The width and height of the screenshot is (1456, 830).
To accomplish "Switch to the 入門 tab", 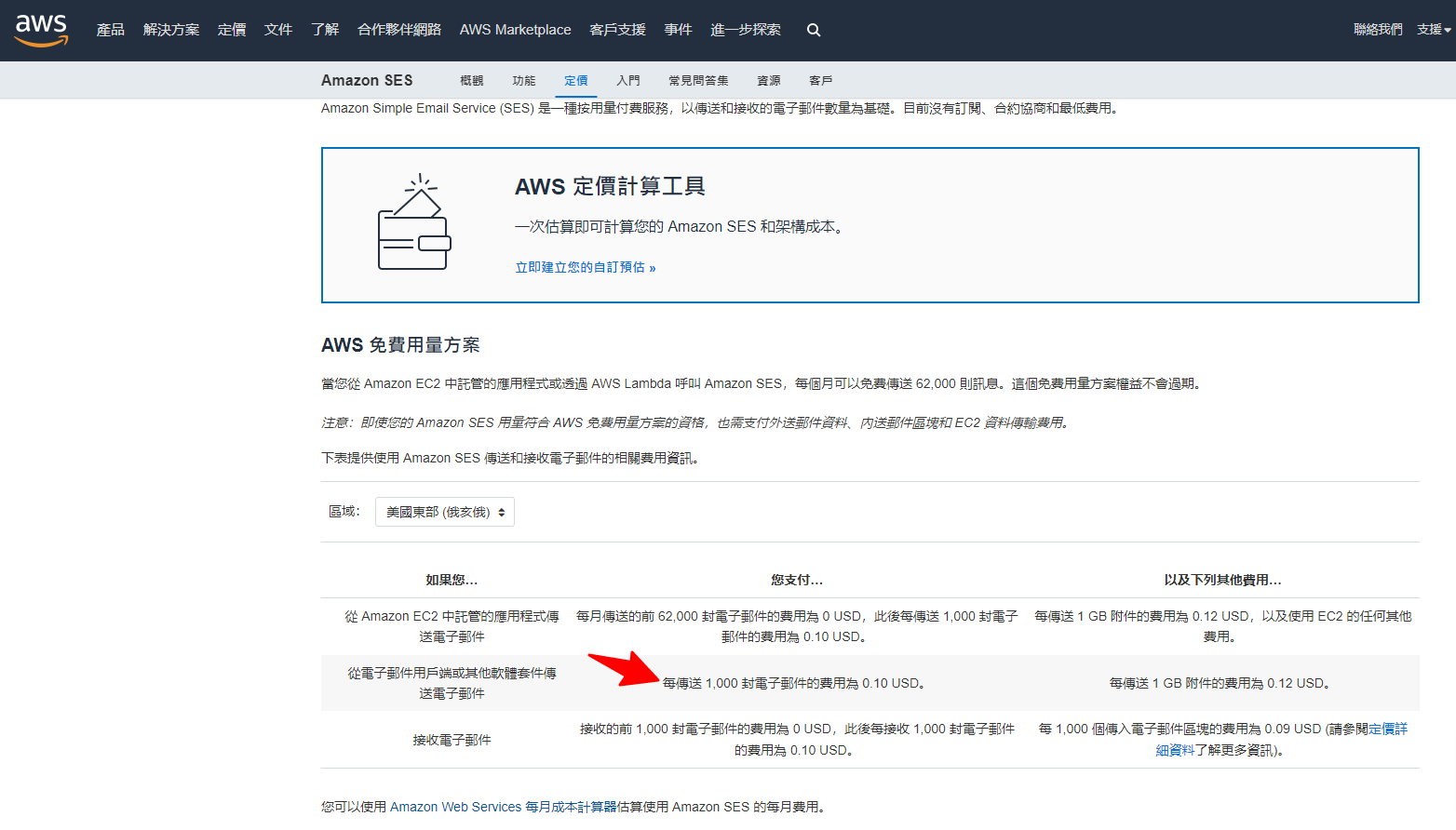I will (628, 81).
